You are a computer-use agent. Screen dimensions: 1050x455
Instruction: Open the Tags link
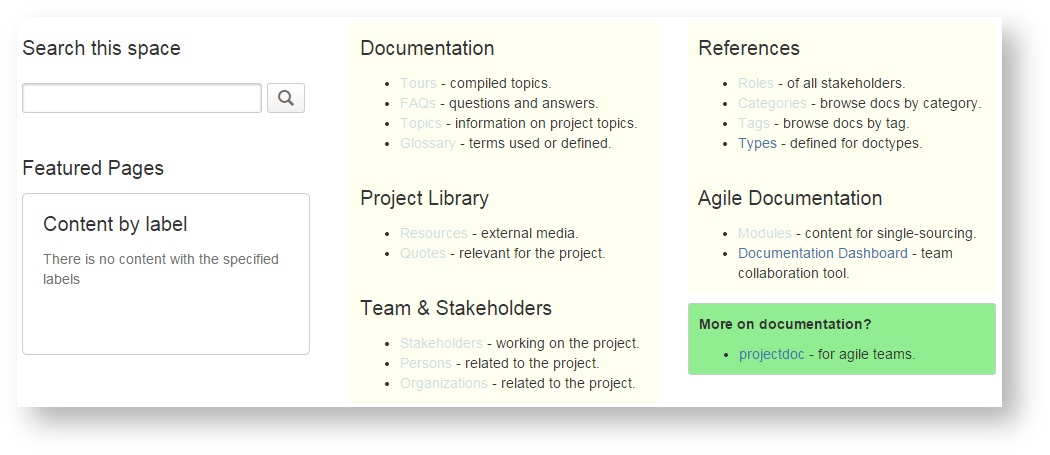click(754, 123)
